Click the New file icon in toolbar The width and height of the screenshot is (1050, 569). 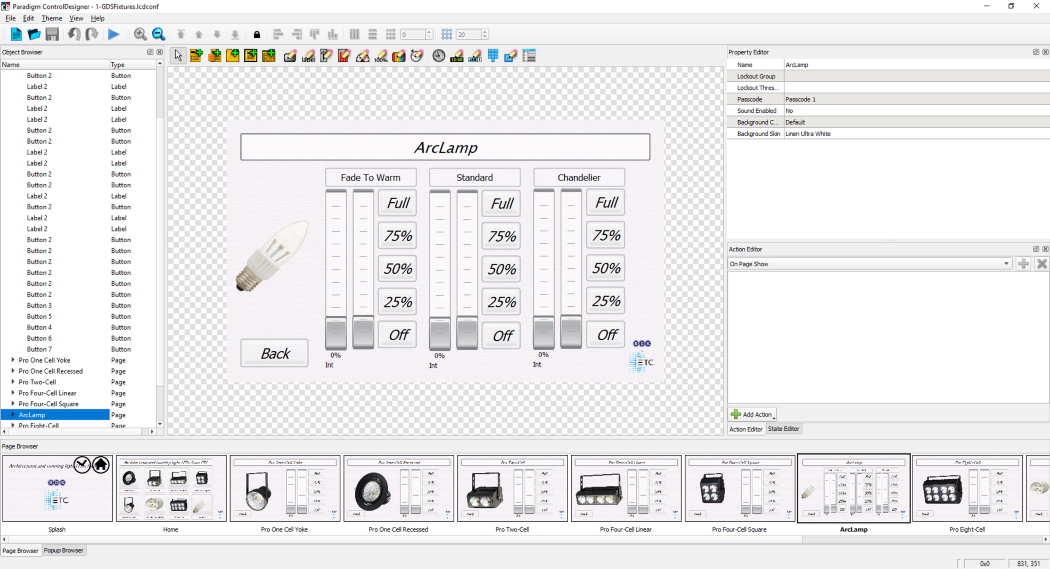(17, 34)
